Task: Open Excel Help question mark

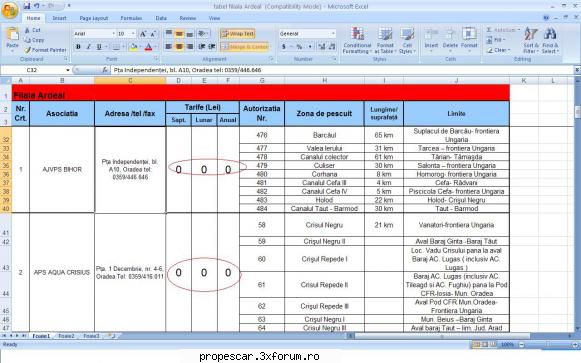Action: pos(546,18)
